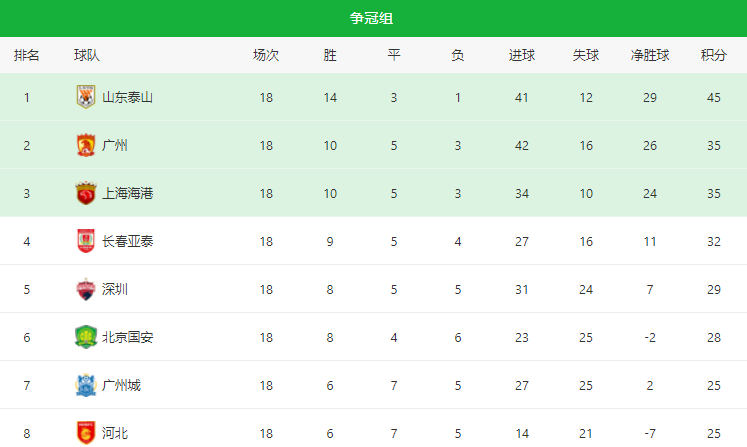Image resolution: width=747 pixels, height=447 pixels.
Task: Click the Shenzhen team crest
Action: [x=86, y=289]
